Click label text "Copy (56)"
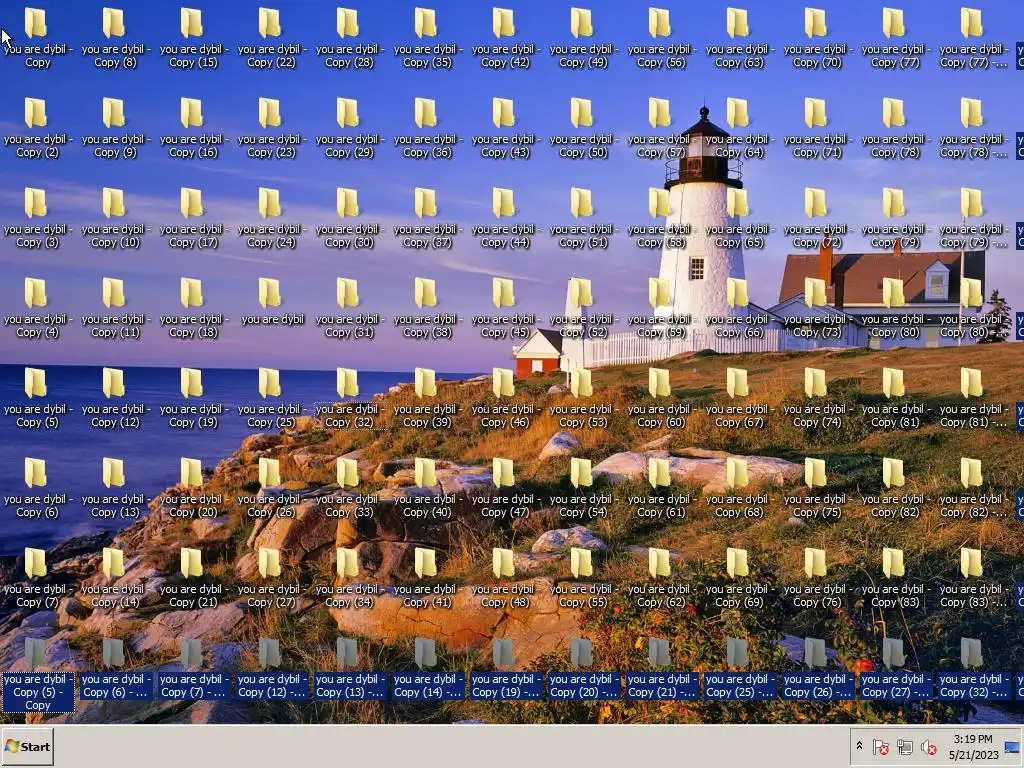 [x=661, y=63]
